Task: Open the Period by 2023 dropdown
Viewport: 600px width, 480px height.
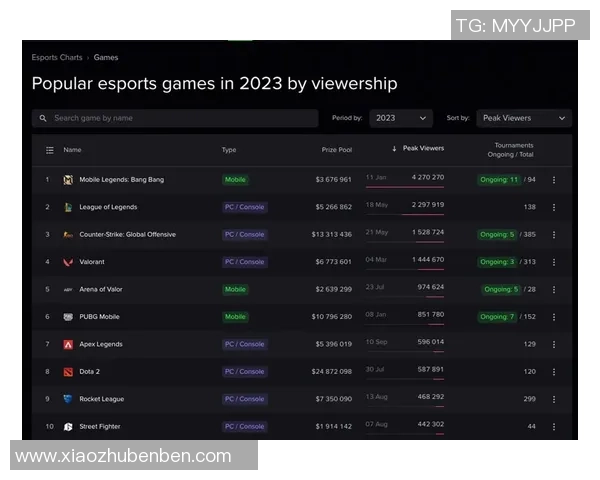Action: [401, 118]
